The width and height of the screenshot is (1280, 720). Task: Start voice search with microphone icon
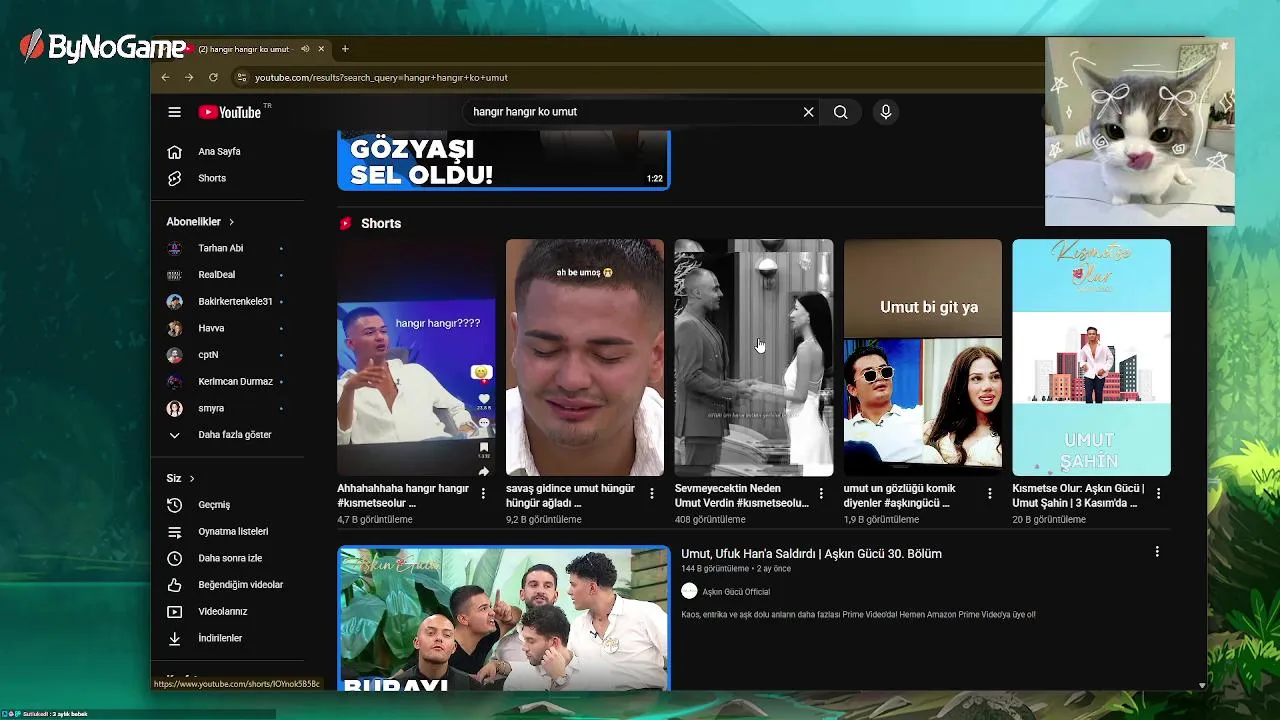(x=885, y=112)
